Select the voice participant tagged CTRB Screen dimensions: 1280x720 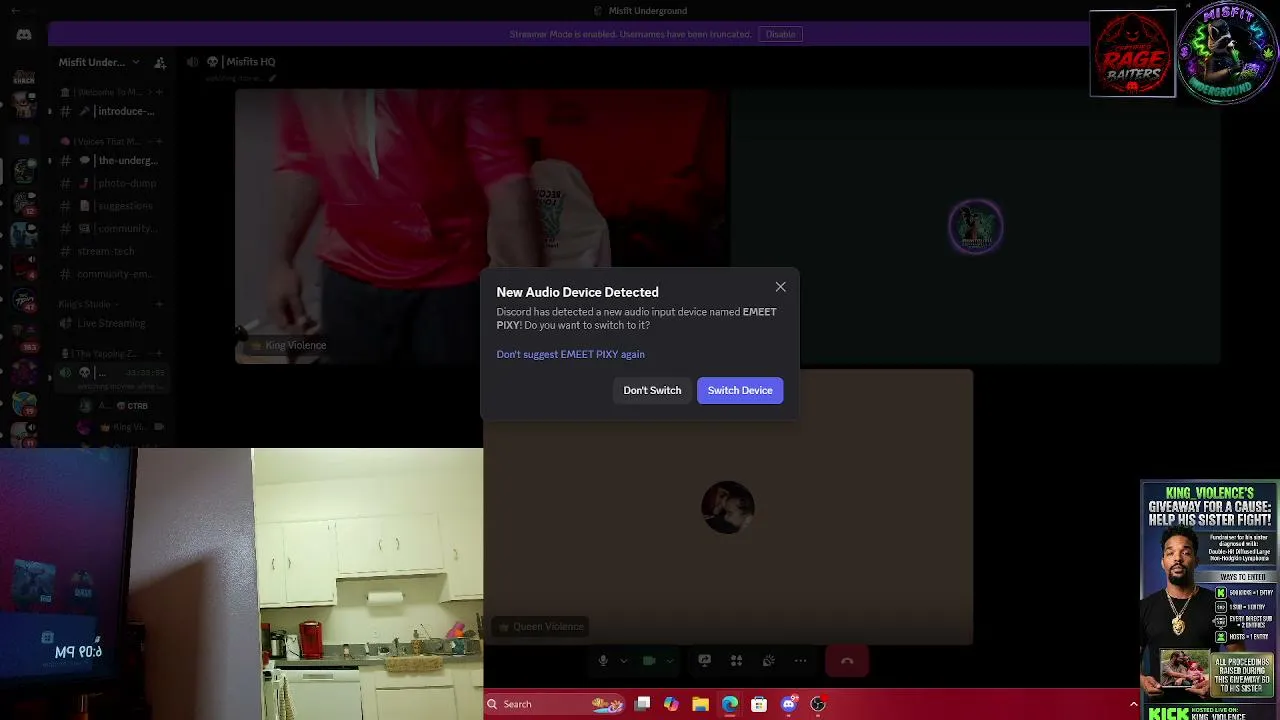[x=120, y=406]
